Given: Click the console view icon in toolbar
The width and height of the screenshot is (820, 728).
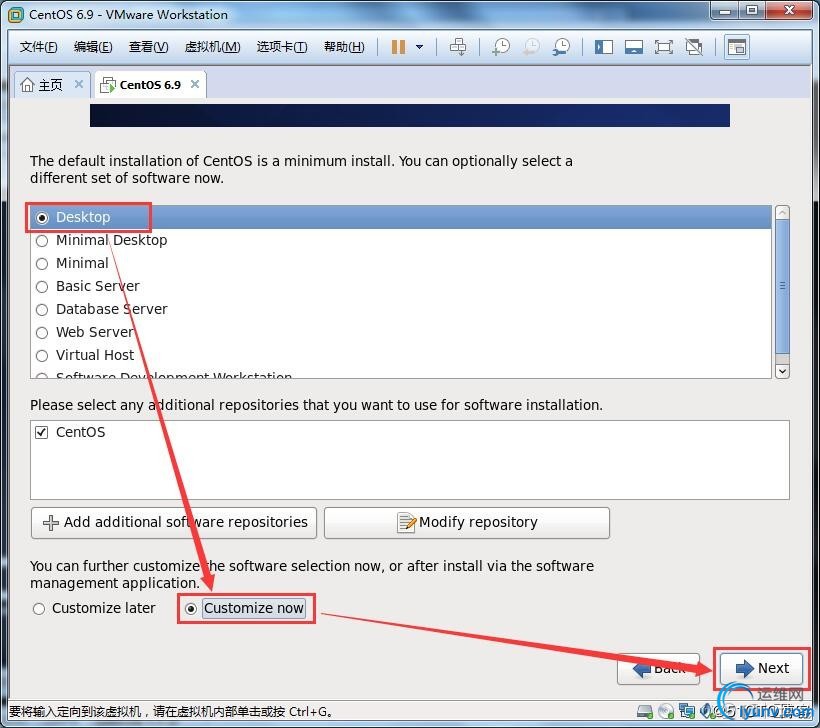Looking at the screenshot, I should [x=737, y=47].
